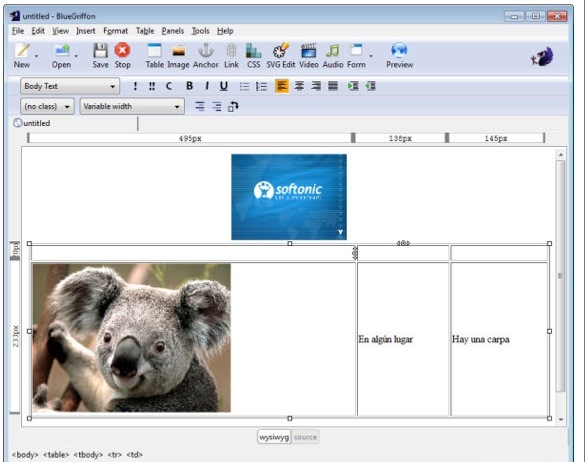Viewport: 585px width, 462px height.
Task: Save the document with the floppy icon
Action: click(x=100, y=56)
